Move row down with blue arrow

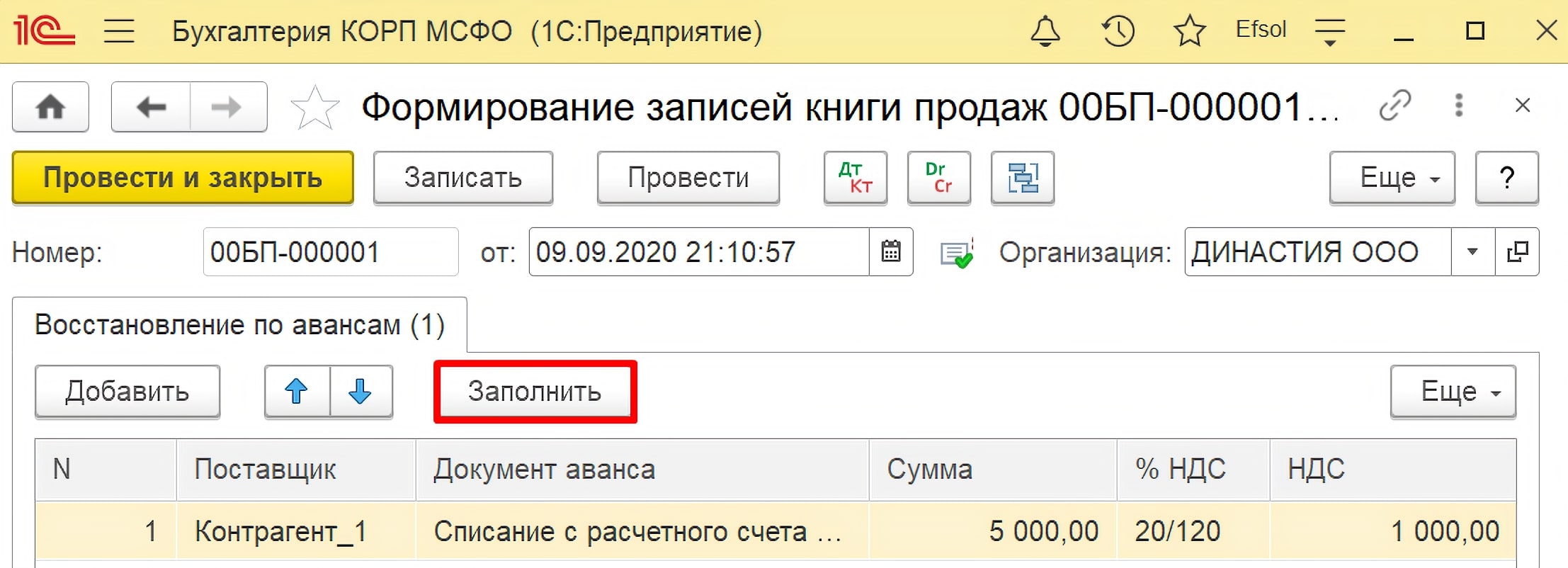click(x=360, y=392)
